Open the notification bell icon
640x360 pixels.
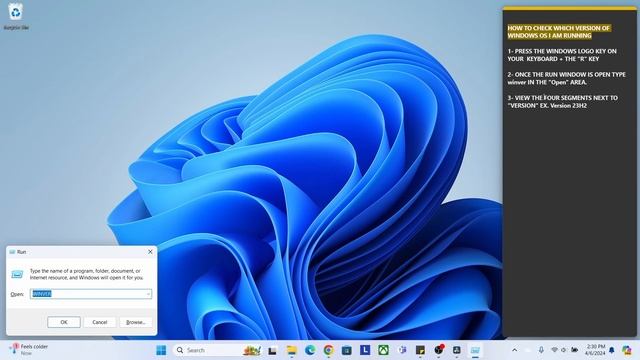612,350
